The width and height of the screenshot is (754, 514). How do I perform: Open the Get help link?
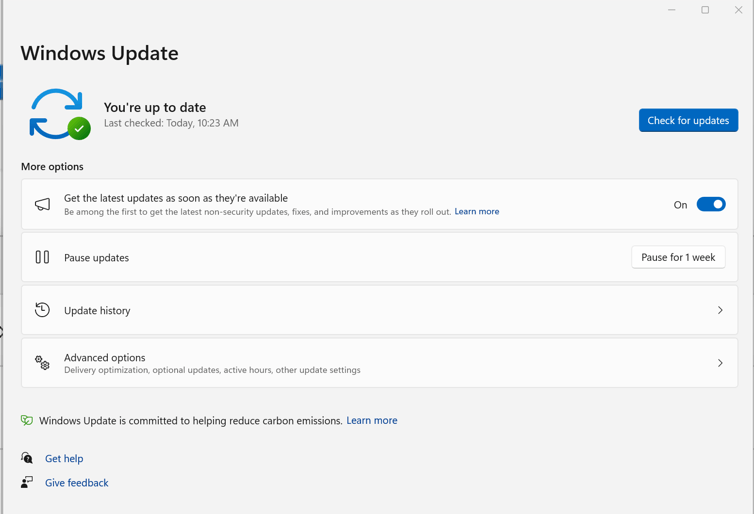click(x=64, y=459)
